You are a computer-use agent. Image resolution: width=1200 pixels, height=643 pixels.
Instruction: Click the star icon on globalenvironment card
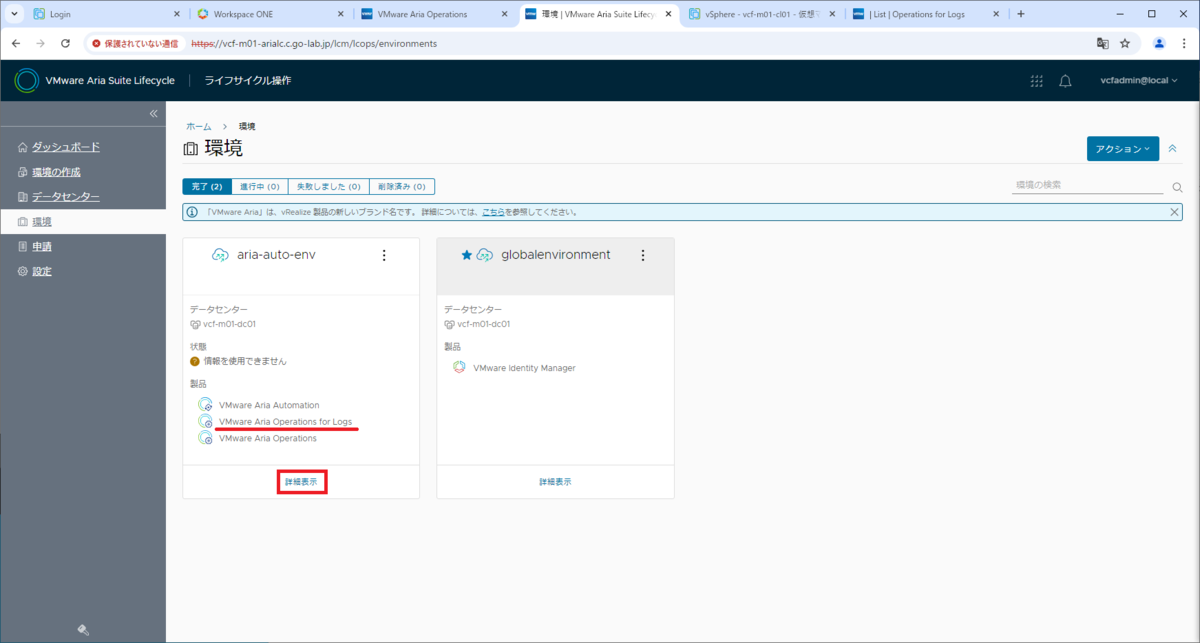click(466, 255)
